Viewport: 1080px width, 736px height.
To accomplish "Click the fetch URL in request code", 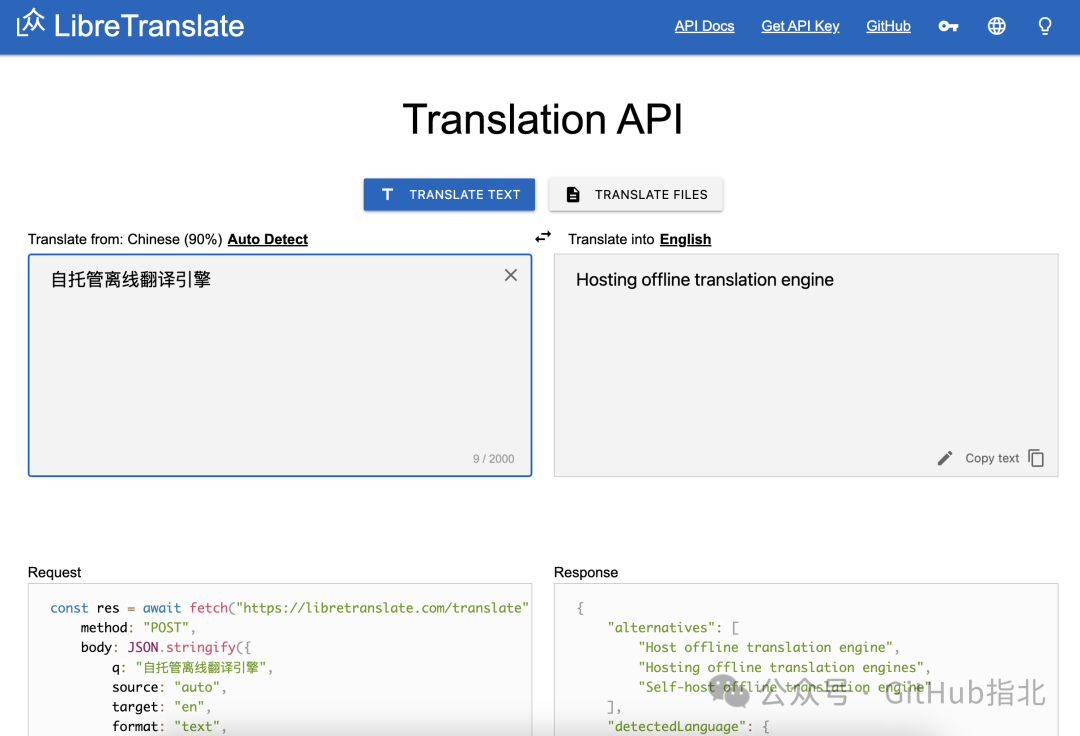I will pos(382,609).
